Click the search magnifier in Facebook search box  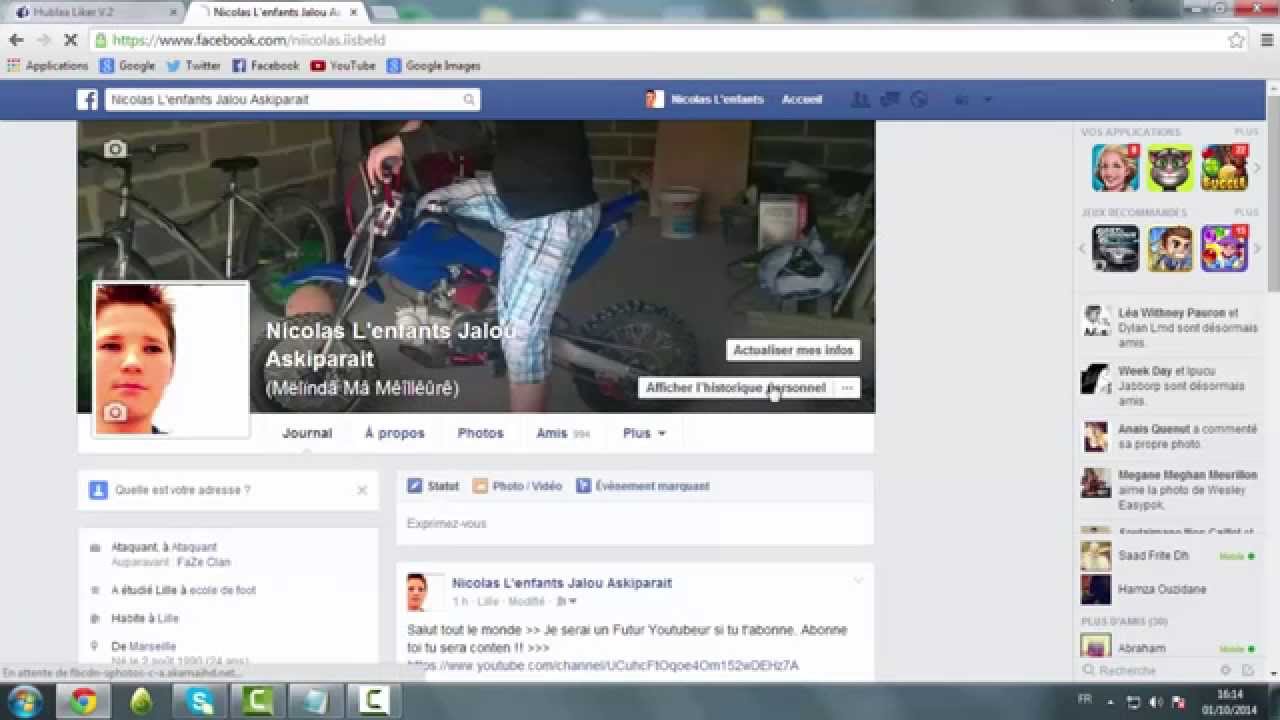pos(468,100)
